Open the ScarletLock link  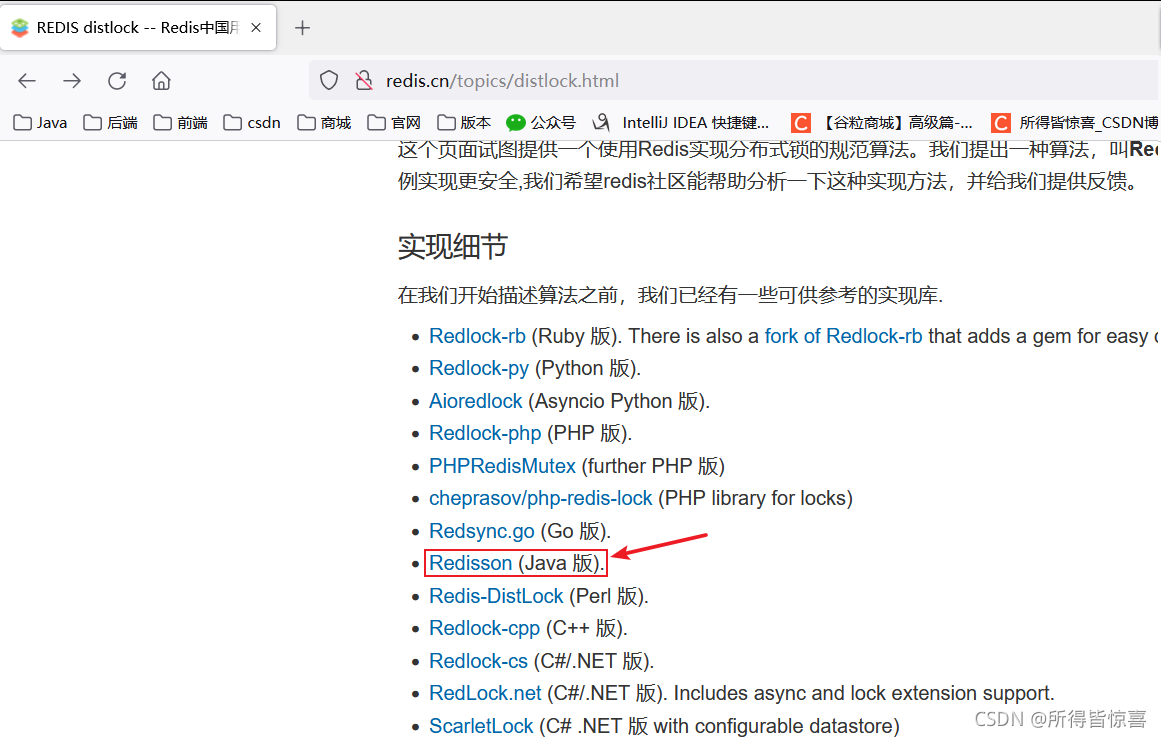(481, 726)
